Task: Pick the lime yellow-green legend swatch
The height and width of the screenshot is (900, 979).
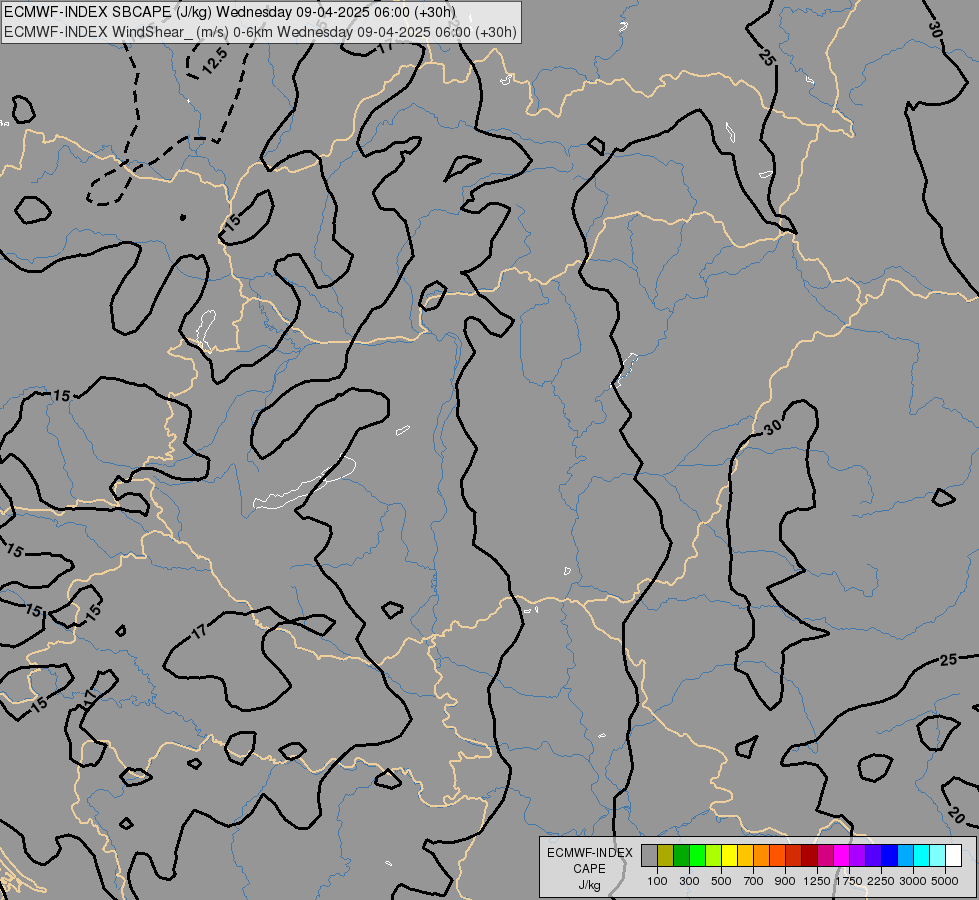Action: click(x=714, y=856)
